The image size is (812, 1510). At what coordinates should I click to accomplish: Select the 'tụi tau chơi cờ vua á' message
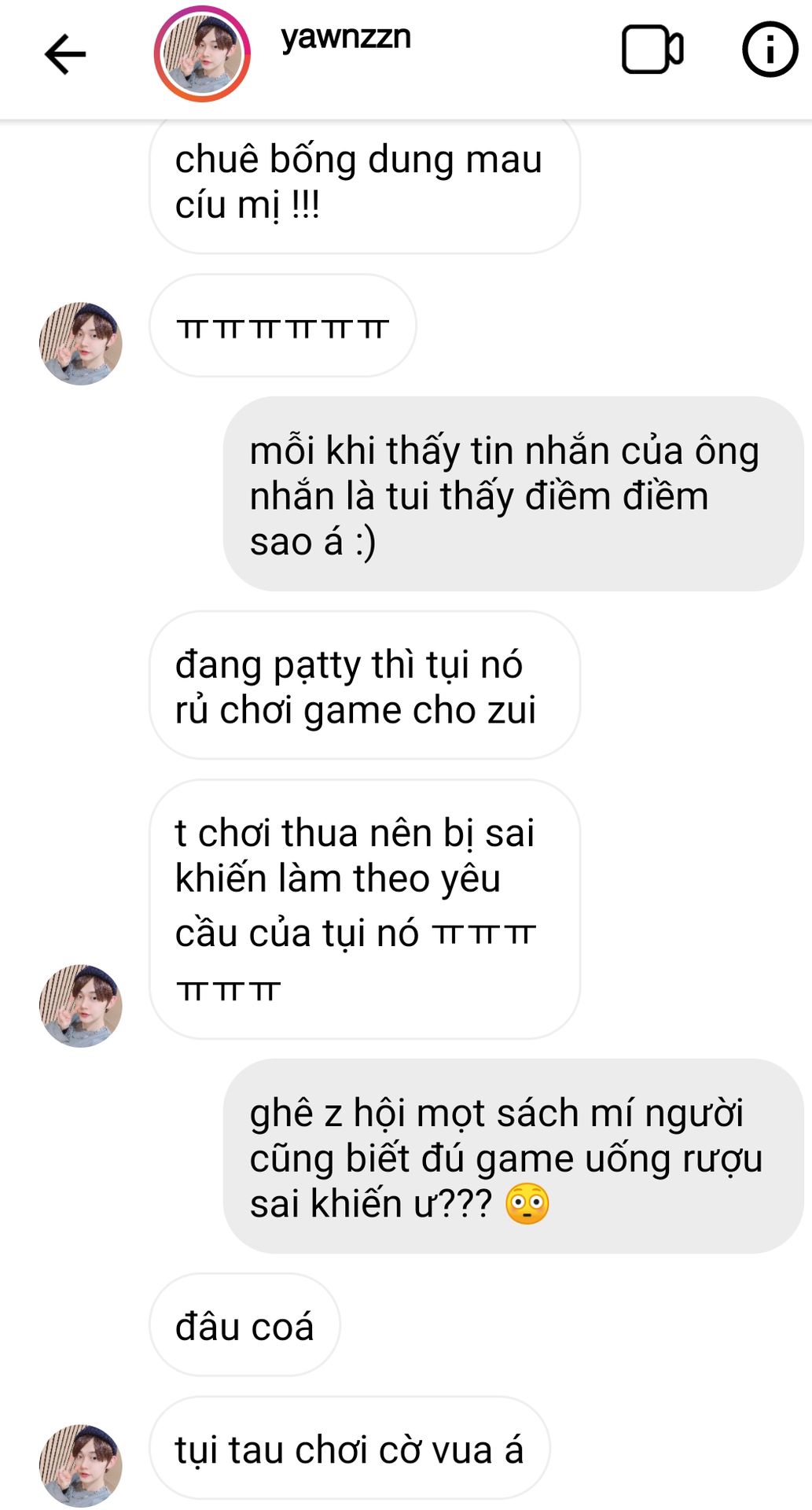pos(350,1448)
